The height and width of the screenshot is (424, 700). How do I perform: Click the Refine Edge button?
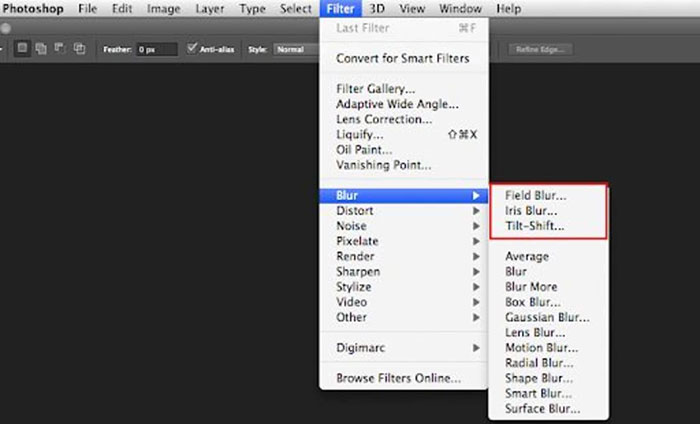pyautogui.click(x=541, y=50)
